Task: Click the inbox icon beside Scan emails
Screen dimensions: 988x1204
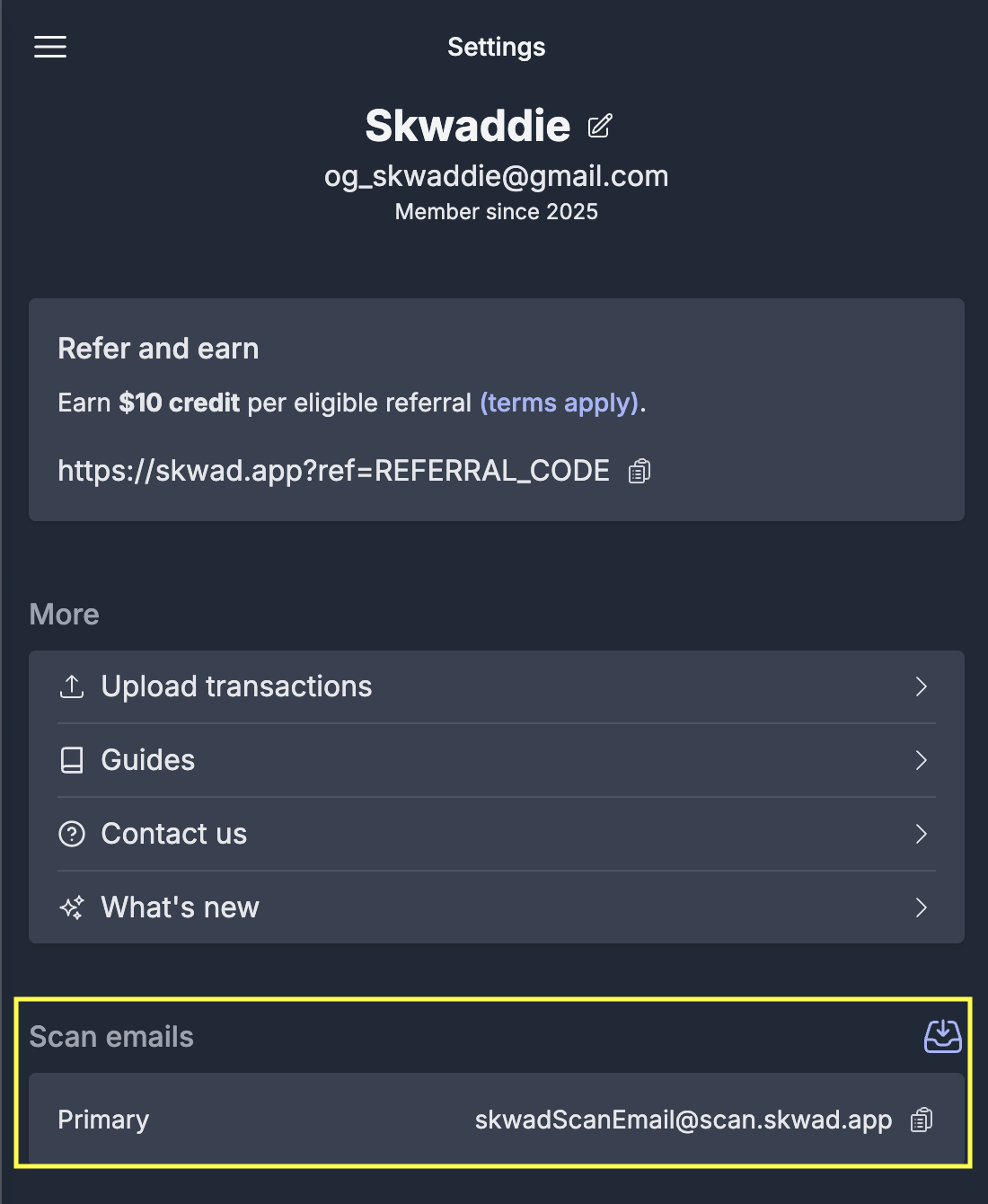Action: [x=942, y=1036]
